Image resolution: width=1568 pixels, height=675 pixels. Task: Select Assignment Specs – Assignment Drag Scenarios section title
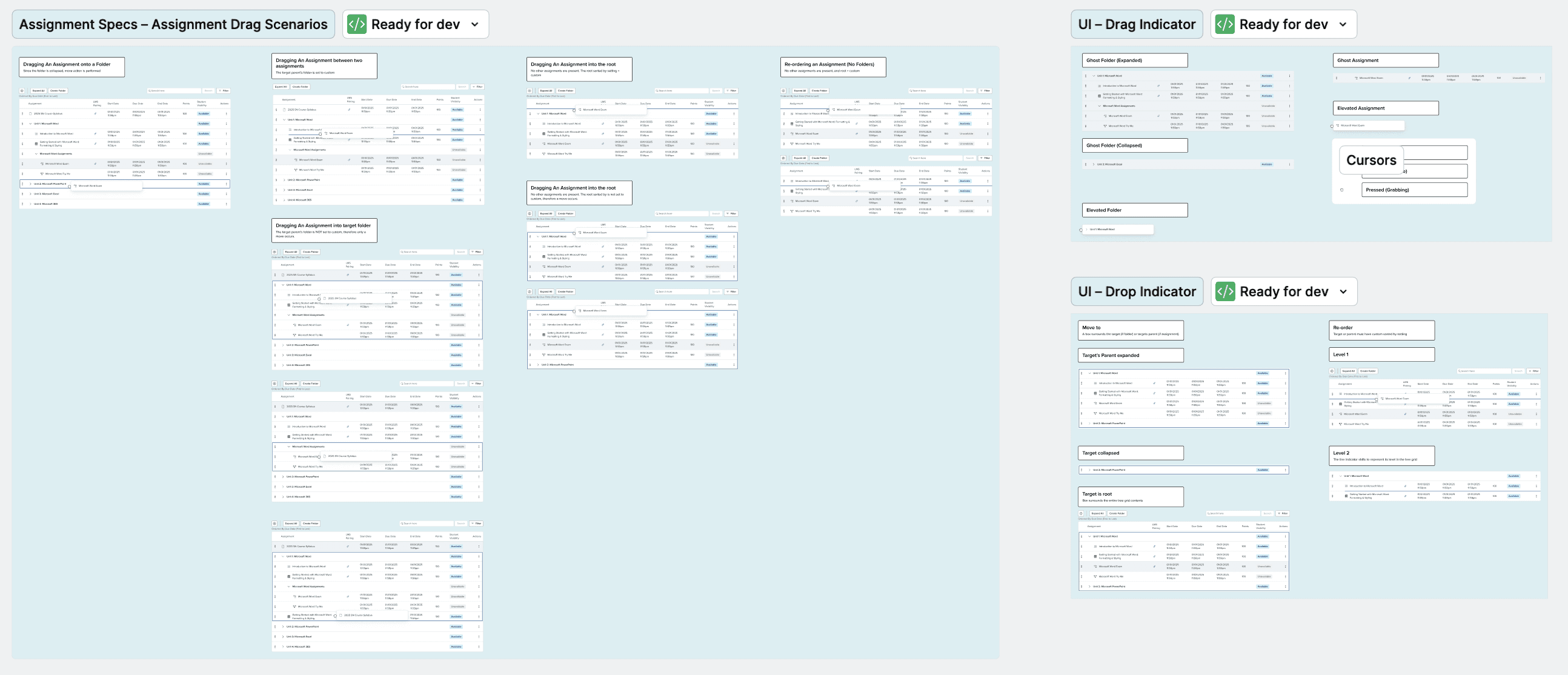(x=173, y=24)
